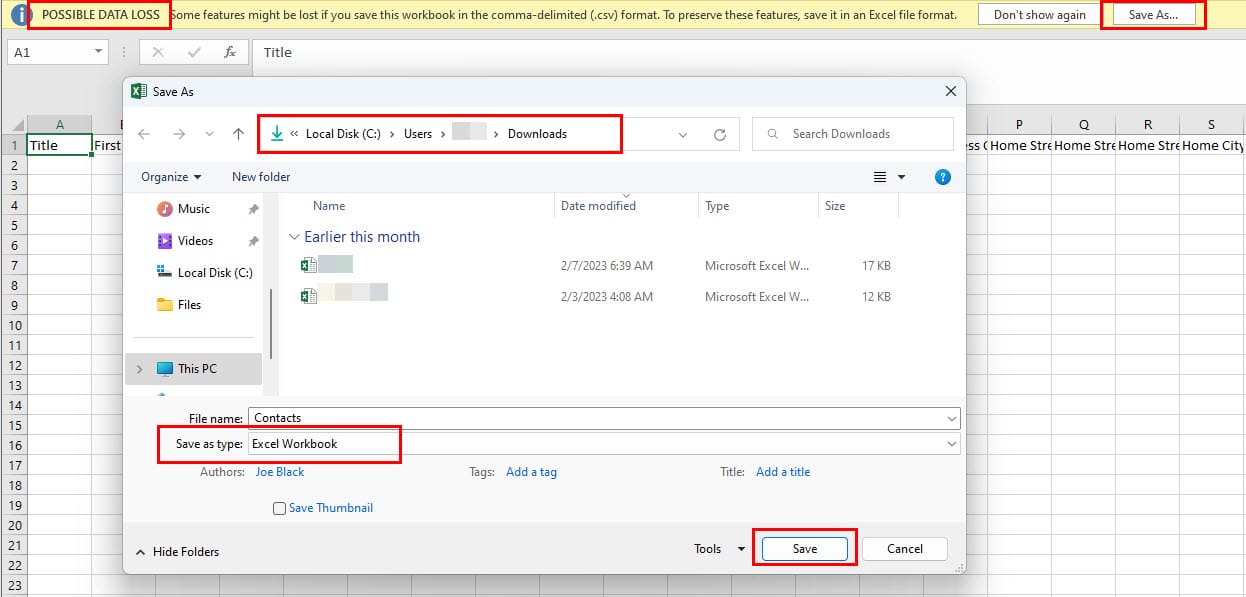Open File name dropdown arrow
This screenshot has width=1246, height=597.
pos(952,418)
